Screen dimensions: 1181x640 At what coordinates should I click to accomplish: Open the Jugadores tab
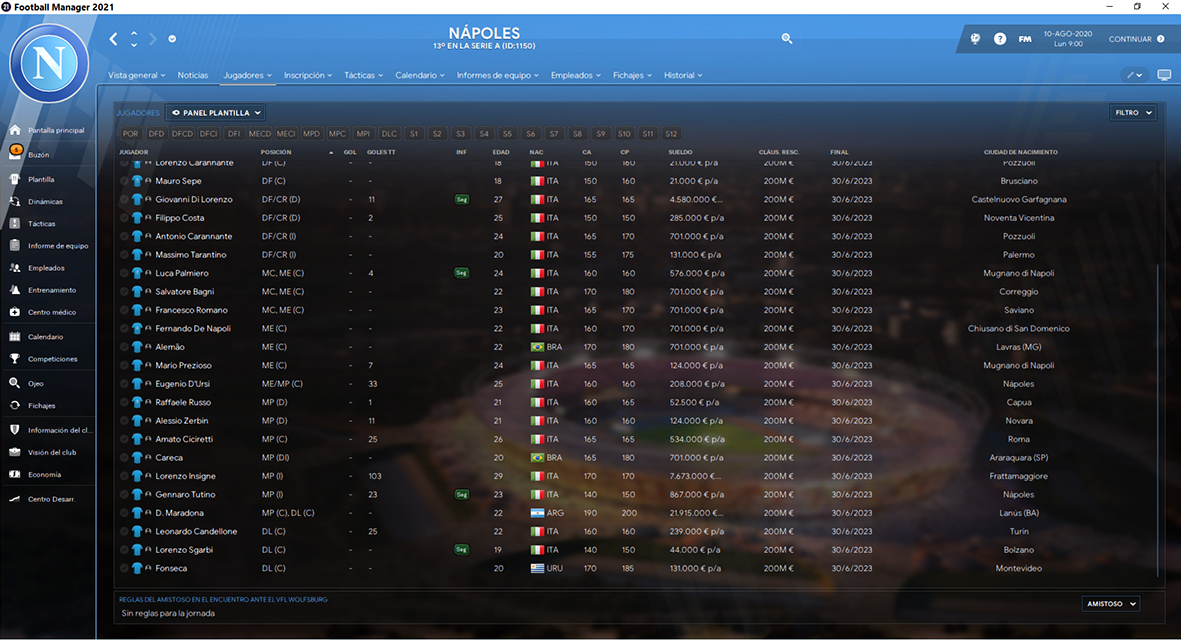coord(248,75)
